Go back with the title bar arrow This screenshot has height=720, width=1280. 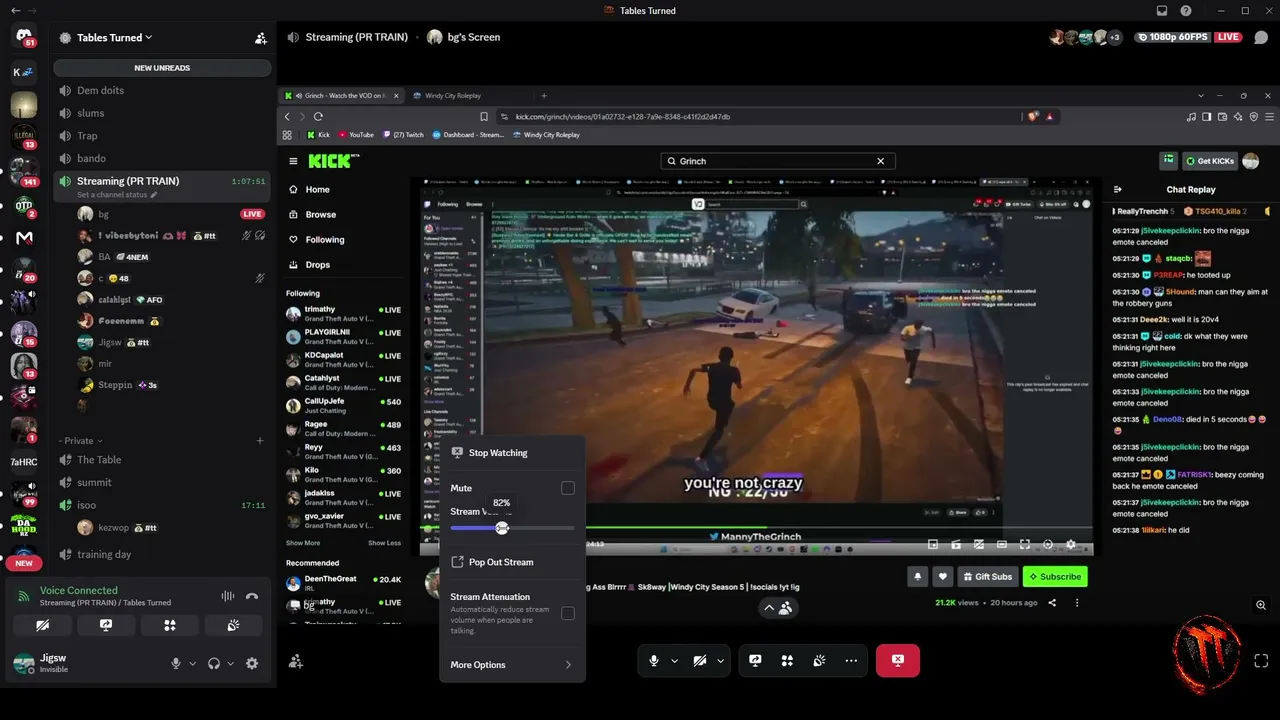point(15,11)
